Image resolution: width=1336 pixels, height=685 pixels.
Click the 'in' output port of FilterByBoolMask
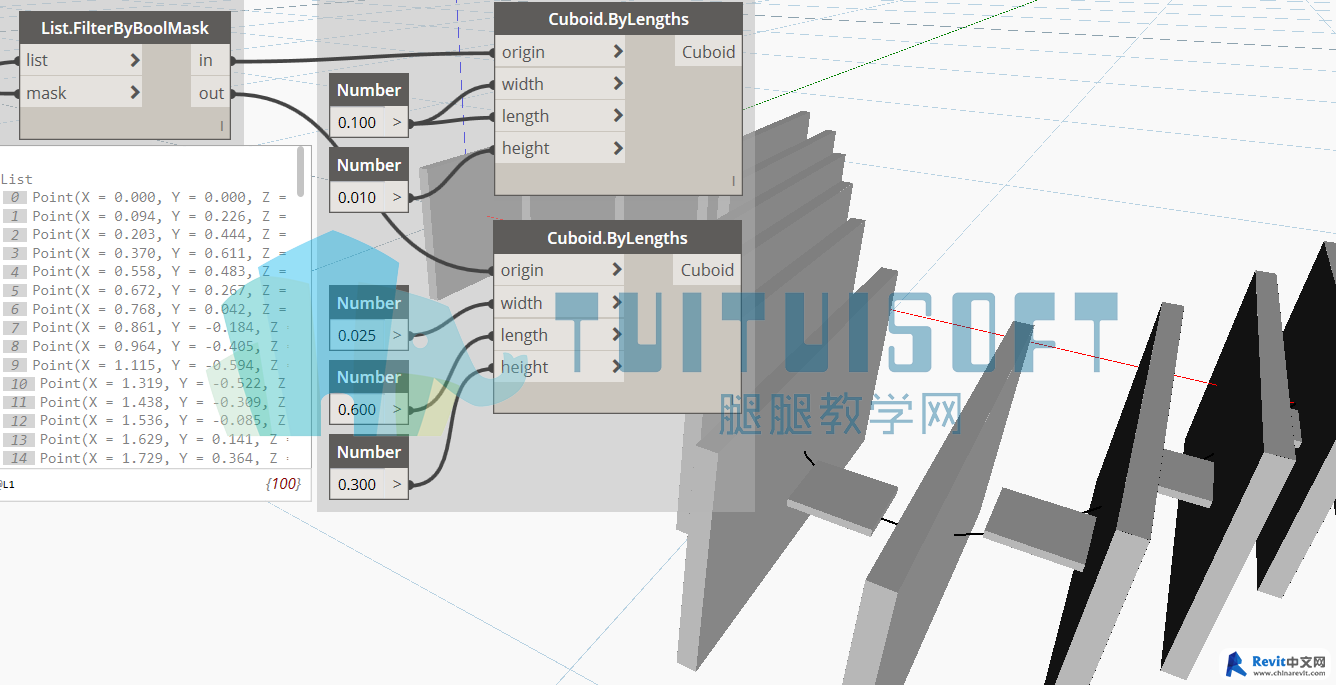click(x=206, y=61)
